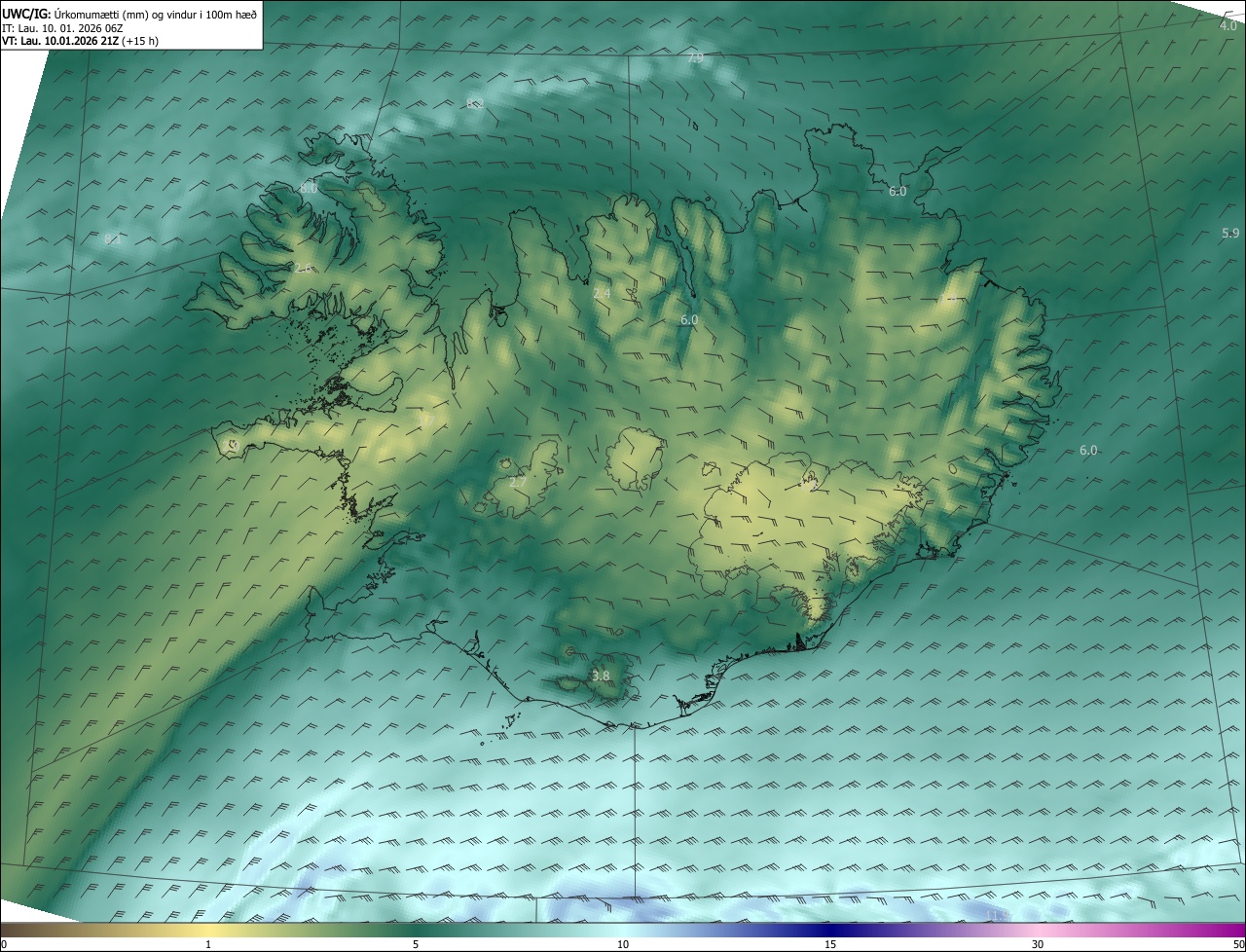The width and height of the screenshot is (1246, 952).
Task: Click the "2.7" value label on the map
Action: coord(517,482)
